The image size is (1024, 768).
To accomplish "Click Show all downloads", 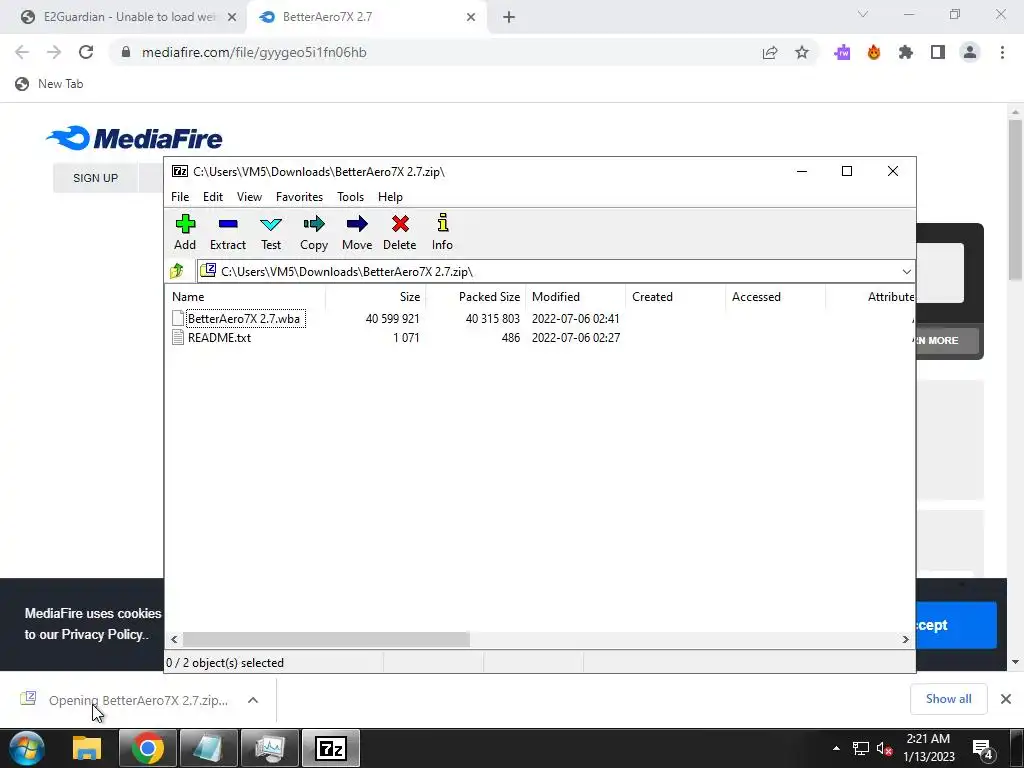I will coord(948,699).
